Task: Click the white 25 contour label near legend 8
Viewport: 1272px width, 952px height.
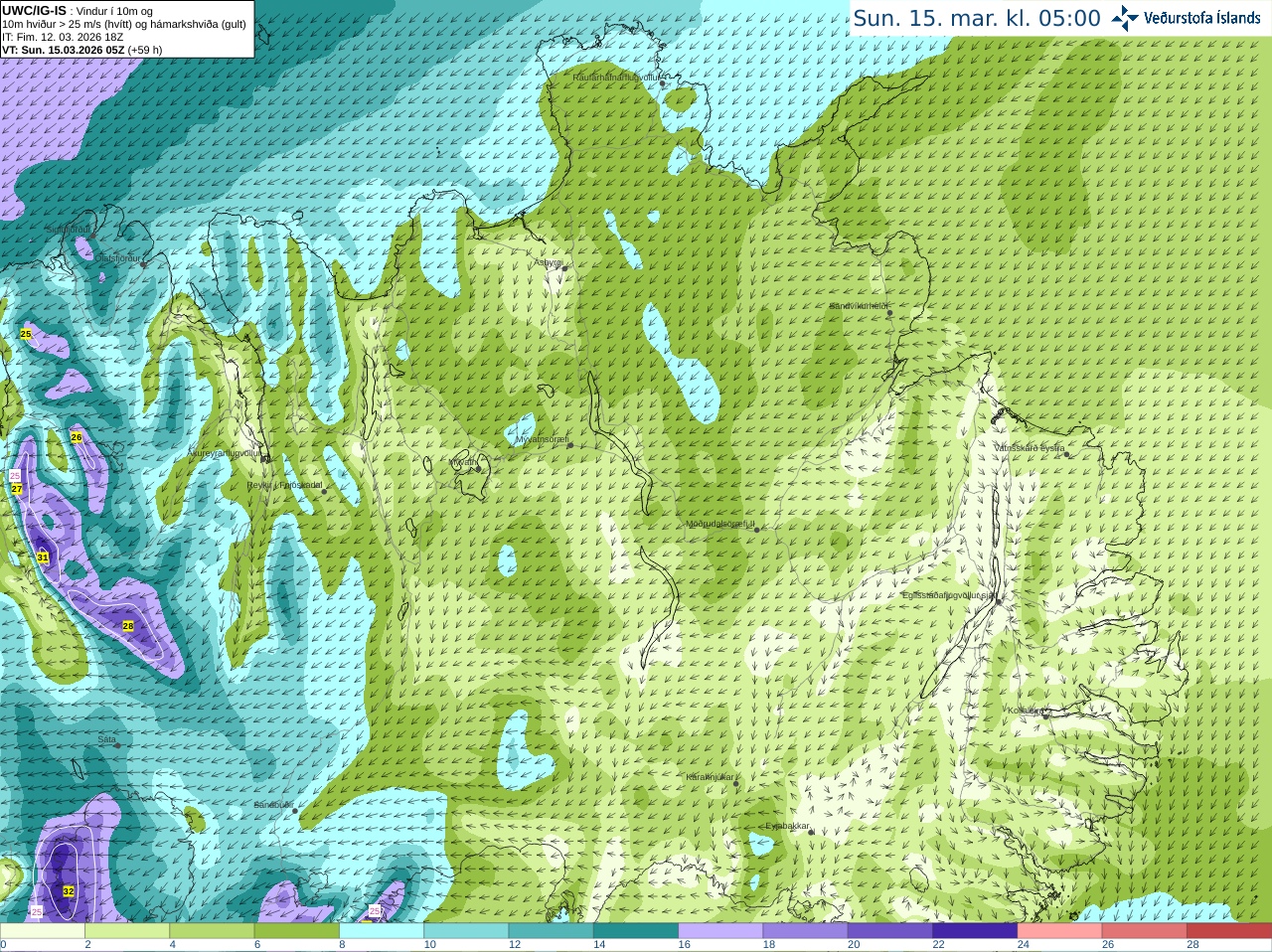Action: coord(375,911)
